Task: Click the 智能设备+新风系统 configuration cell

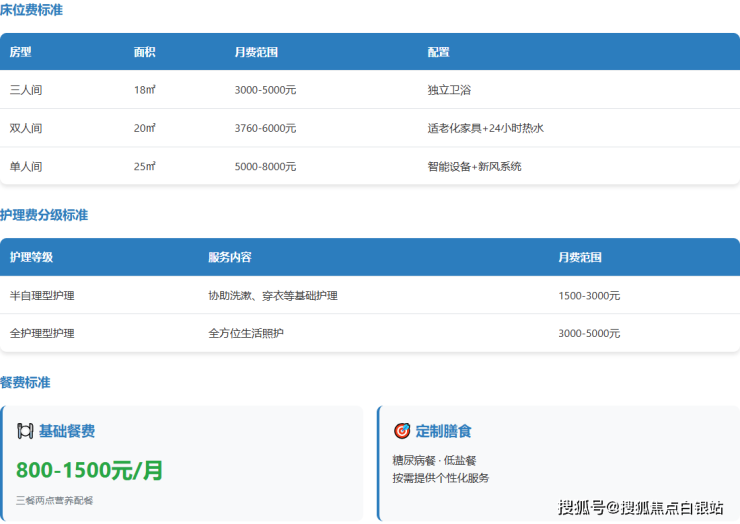Action: (474, 166)
